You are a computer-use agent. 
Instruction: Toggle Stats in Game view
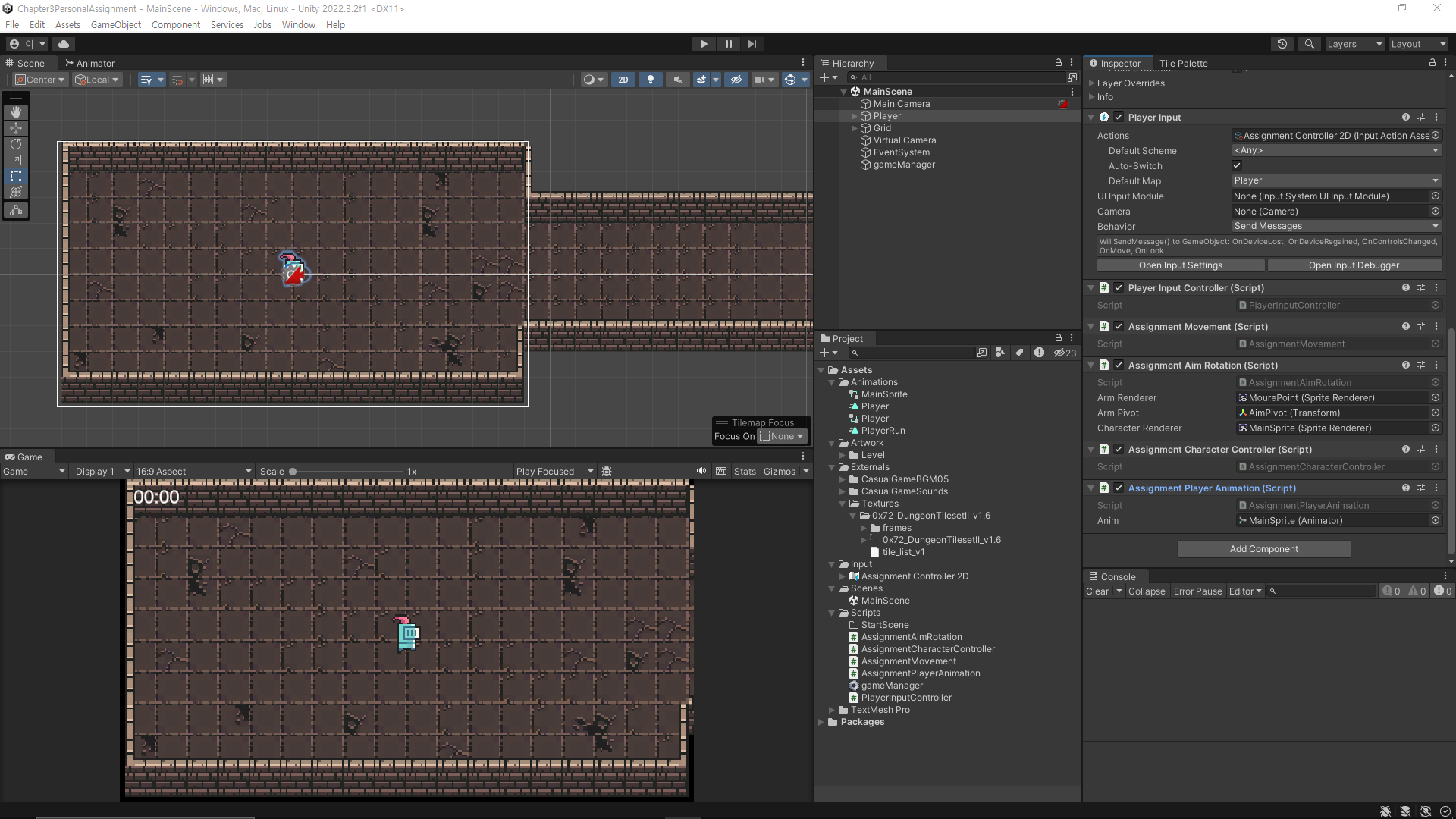click(745, 472)
